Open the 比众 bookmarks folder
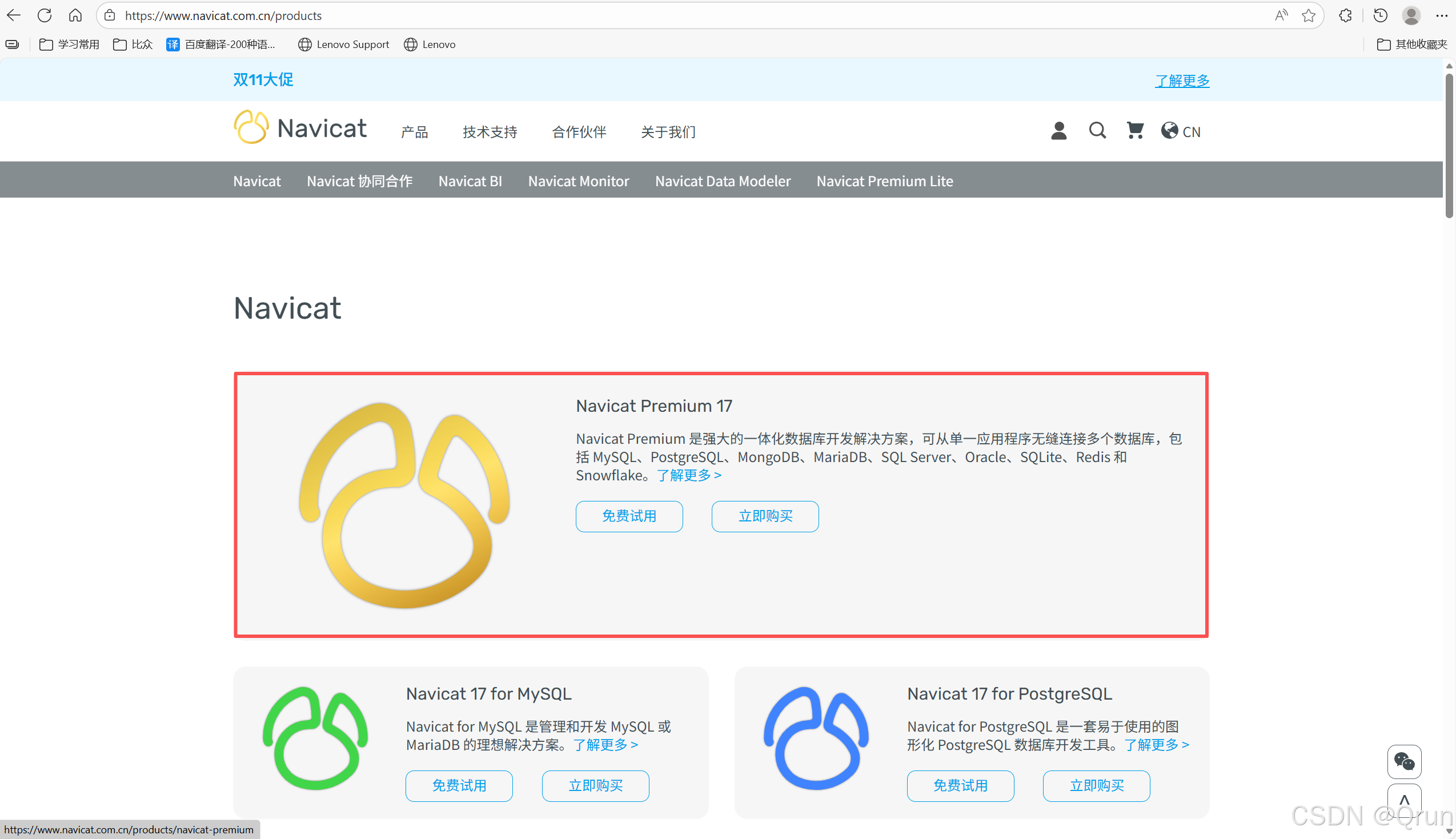 coord(133,45)
